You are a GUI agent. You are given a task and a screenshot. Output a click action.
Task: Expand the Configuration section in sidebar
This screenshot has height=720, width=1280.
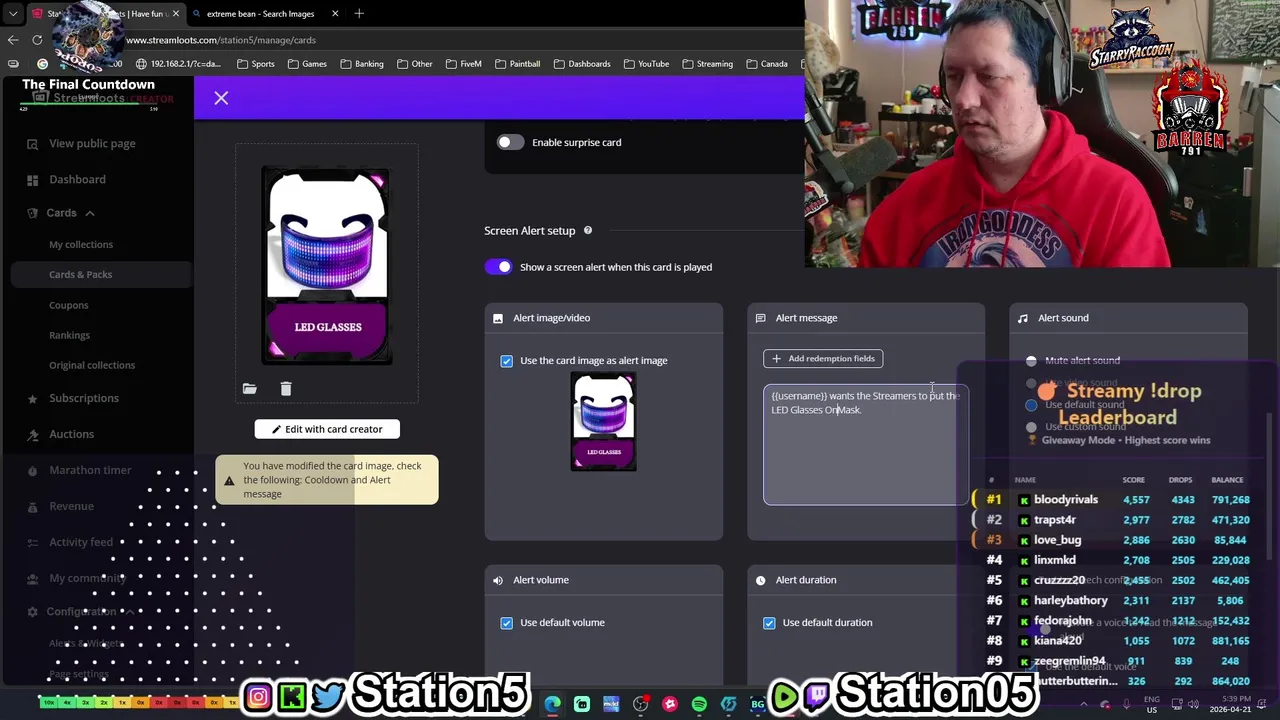(x=81, y=612)
